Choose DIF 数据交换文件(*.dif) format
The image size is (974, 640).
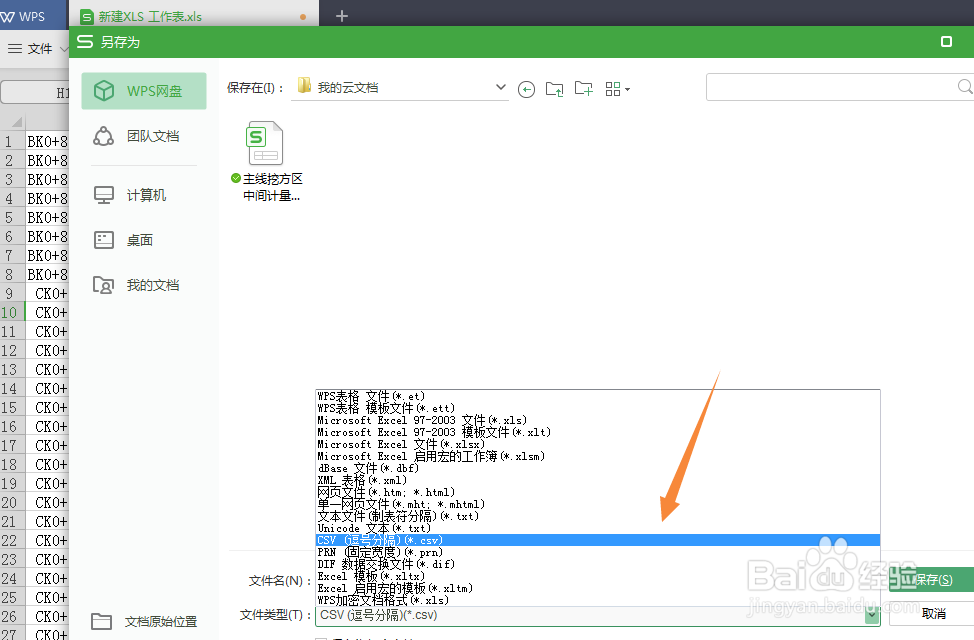tap(598, 564)
